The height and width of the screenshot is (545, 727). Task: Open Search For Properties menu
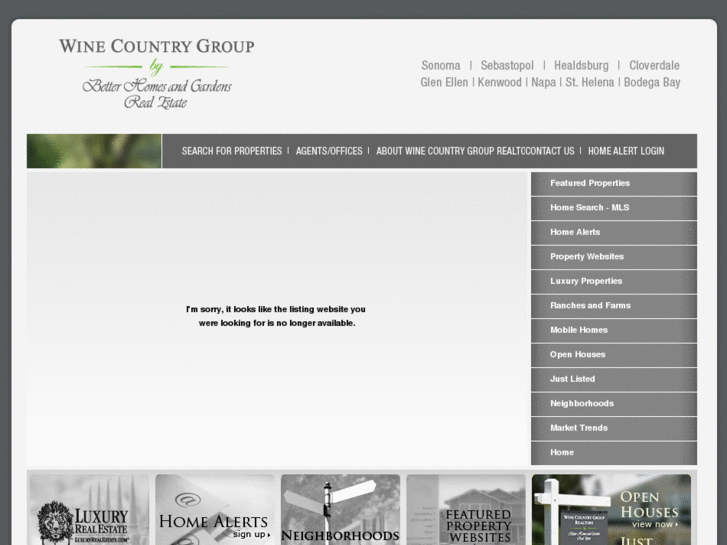pyautogui.click(x=232, y=151)
